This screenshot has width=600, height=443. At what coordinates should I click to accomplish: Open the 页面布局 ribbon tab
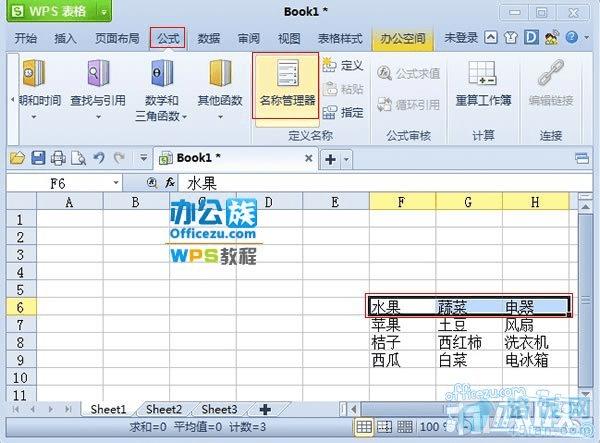pos(117,38)
